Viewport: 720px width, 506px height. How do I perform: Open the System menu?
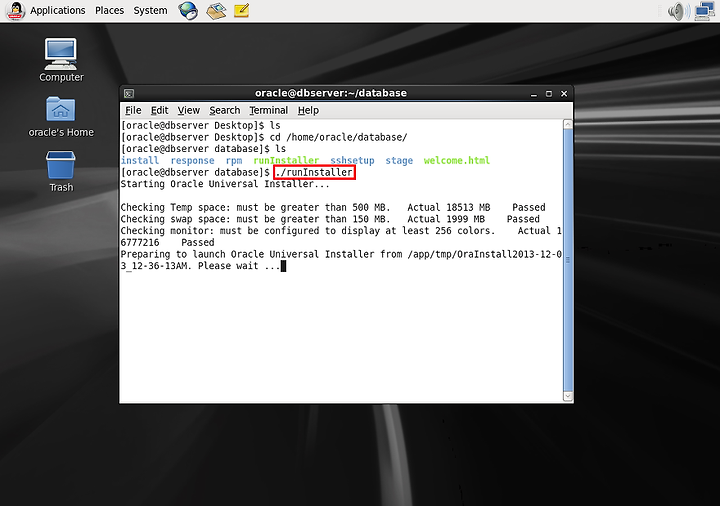coord(150,10)
